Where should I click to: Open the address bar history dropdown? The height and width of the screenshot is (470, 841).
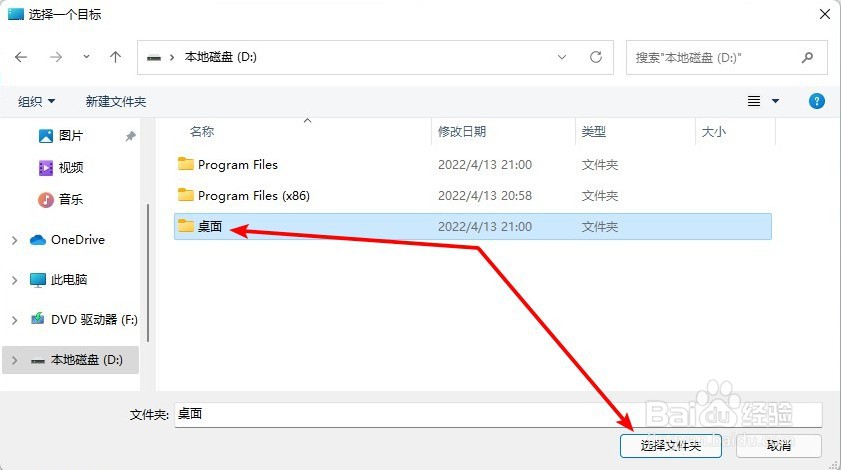[x=562, y=57]
